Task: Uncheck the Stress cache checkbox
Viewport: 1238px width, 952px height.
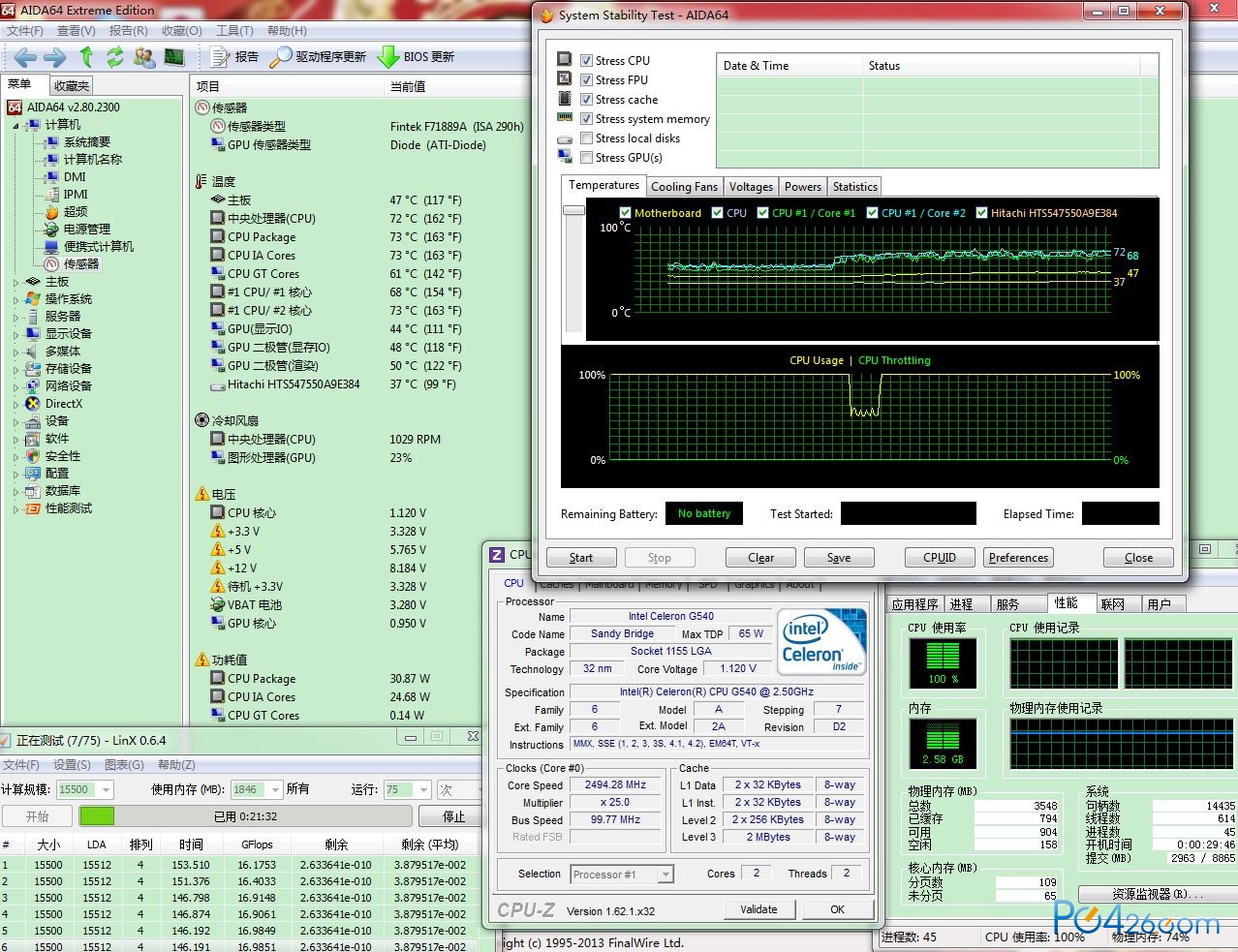Action: click(586, 99)
